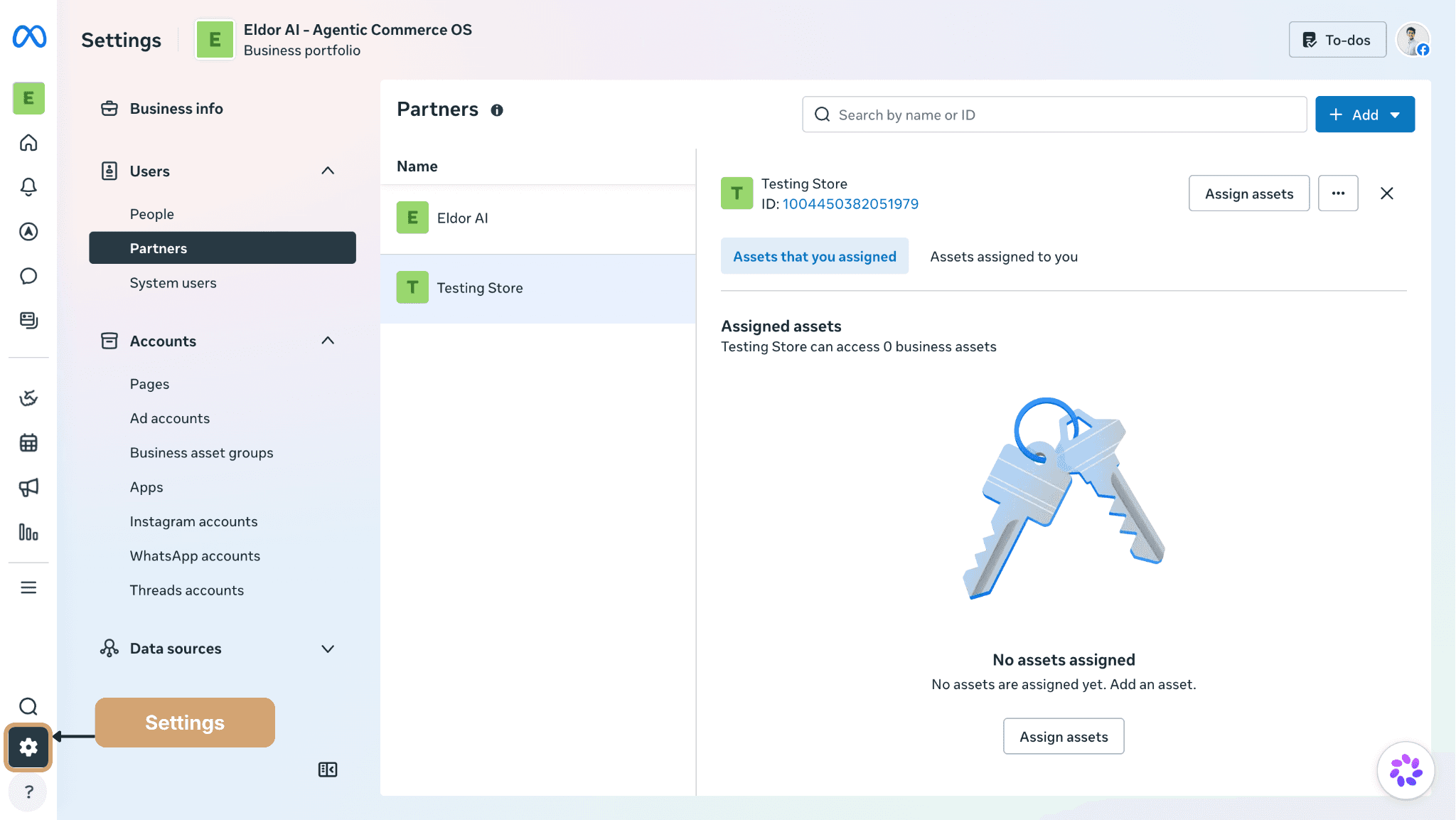The image size is (1456, 820).
Task: Focus the Search by name or ID field
Action: tap(1054, 115)
